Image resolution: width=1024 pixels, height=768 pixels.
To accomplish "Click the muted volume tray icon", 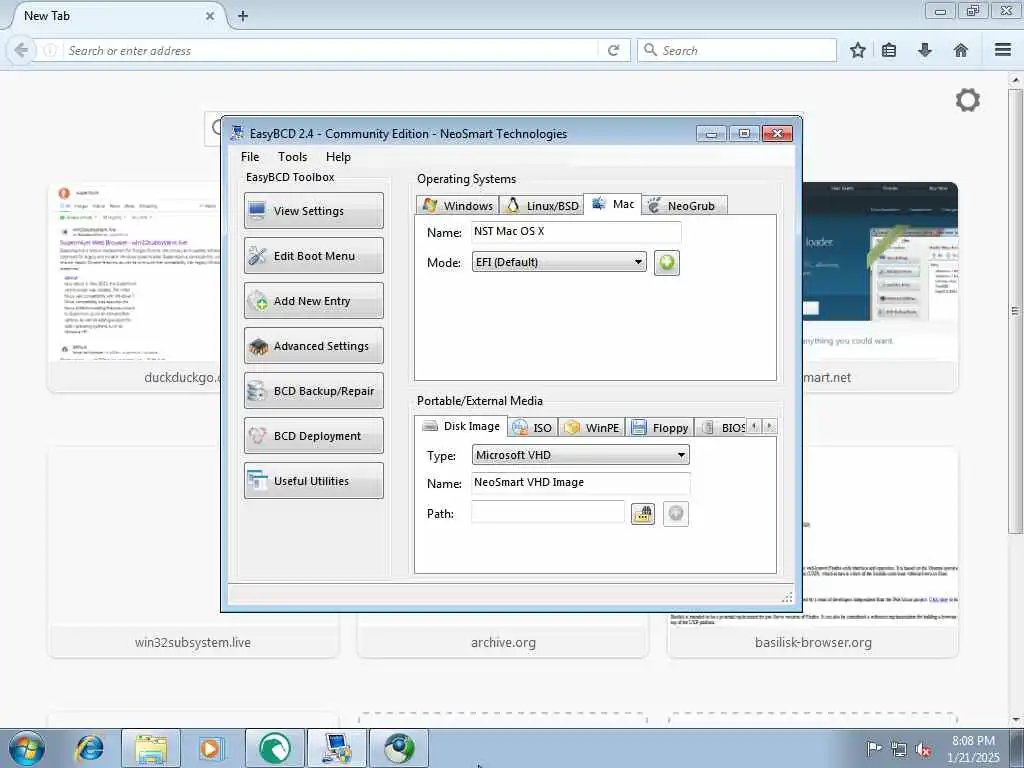I will (923, 749).
